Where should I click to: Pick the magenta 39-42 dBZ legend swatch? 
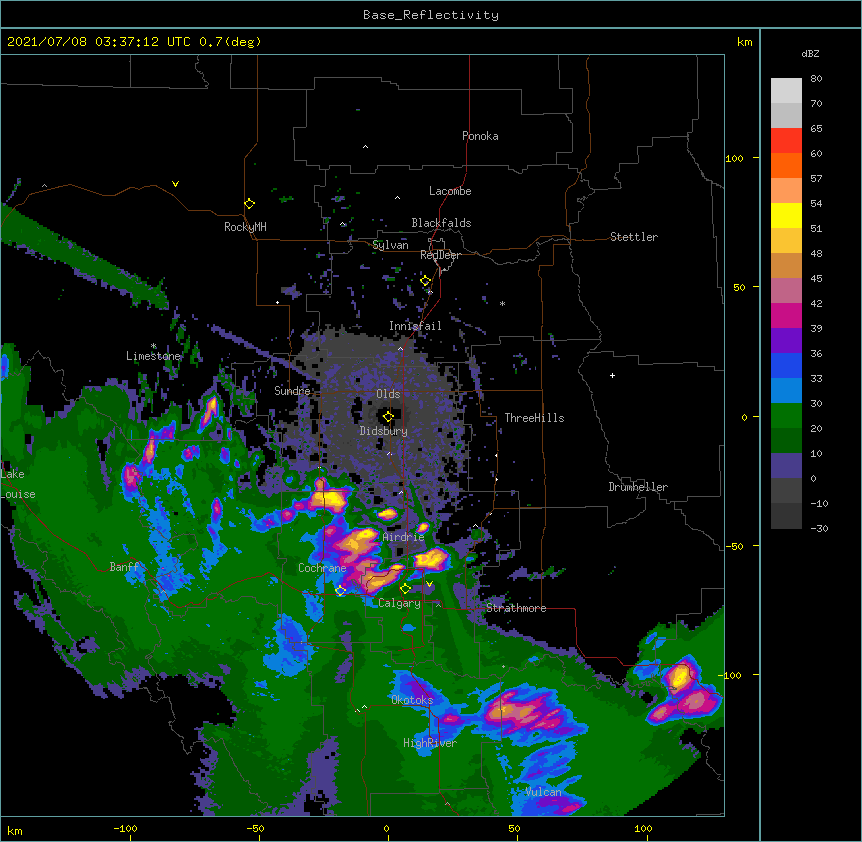(786, 315)
